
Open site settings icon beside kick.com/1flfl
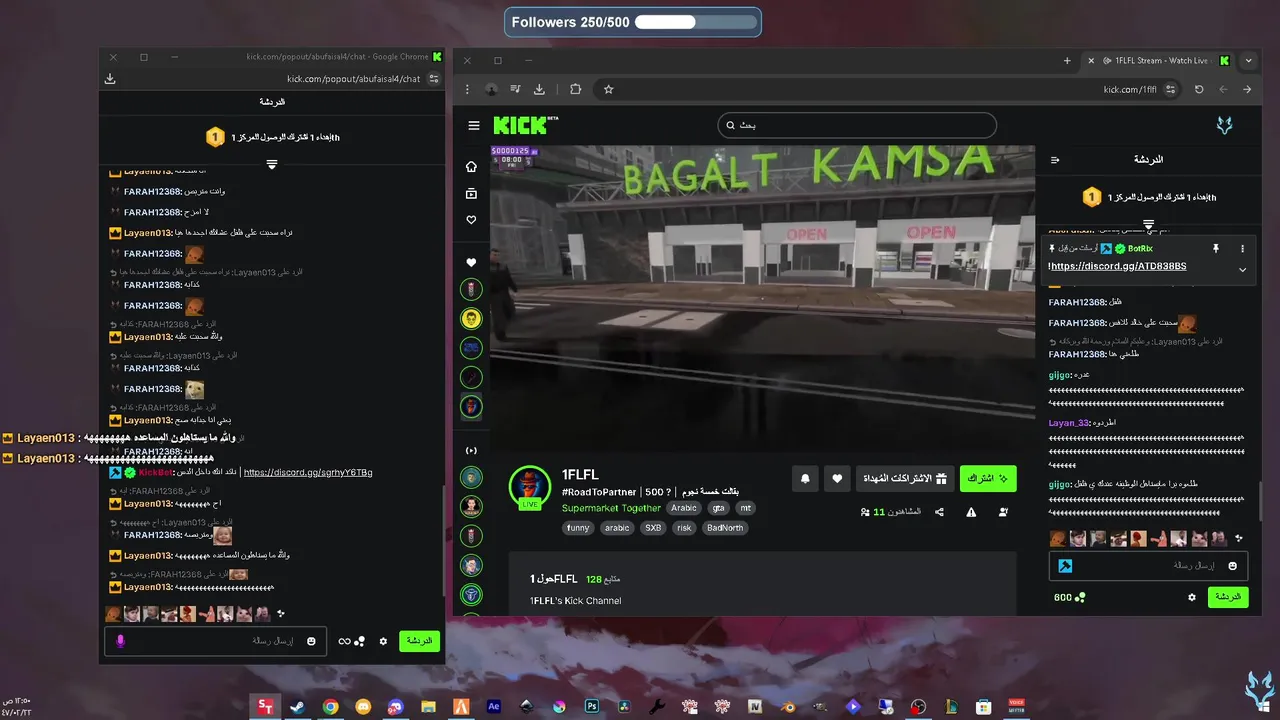point(1172,89)
